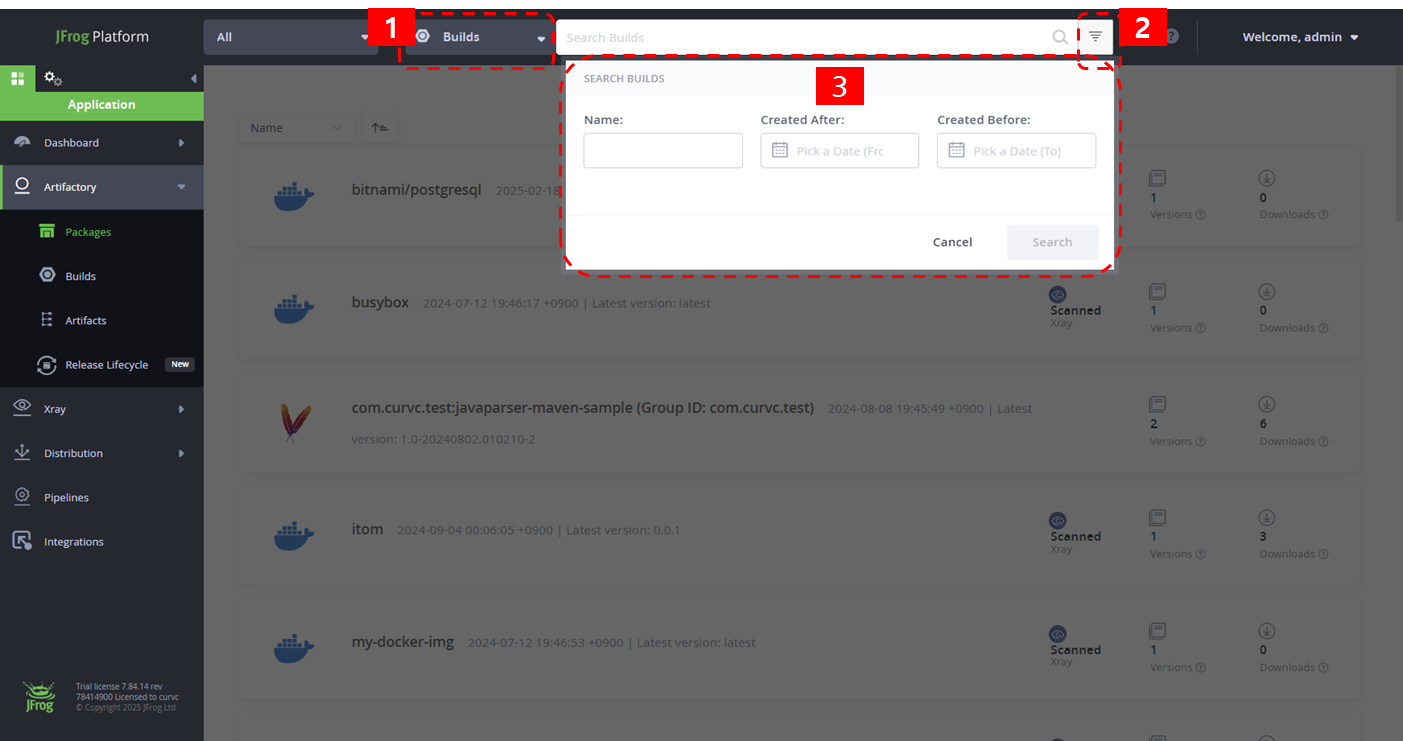Click the busybox Docker whale icon
This screenshot has width=1403, height=741.
(294, 307)
